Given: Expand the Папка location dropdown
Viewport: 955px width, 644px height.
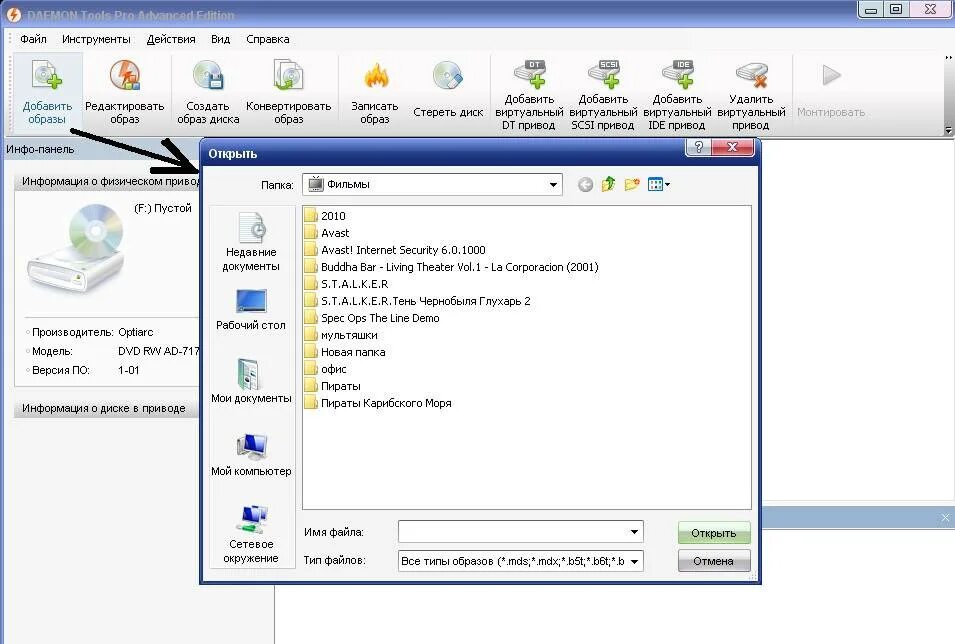Looking at the screenshot, I should 553,185.
